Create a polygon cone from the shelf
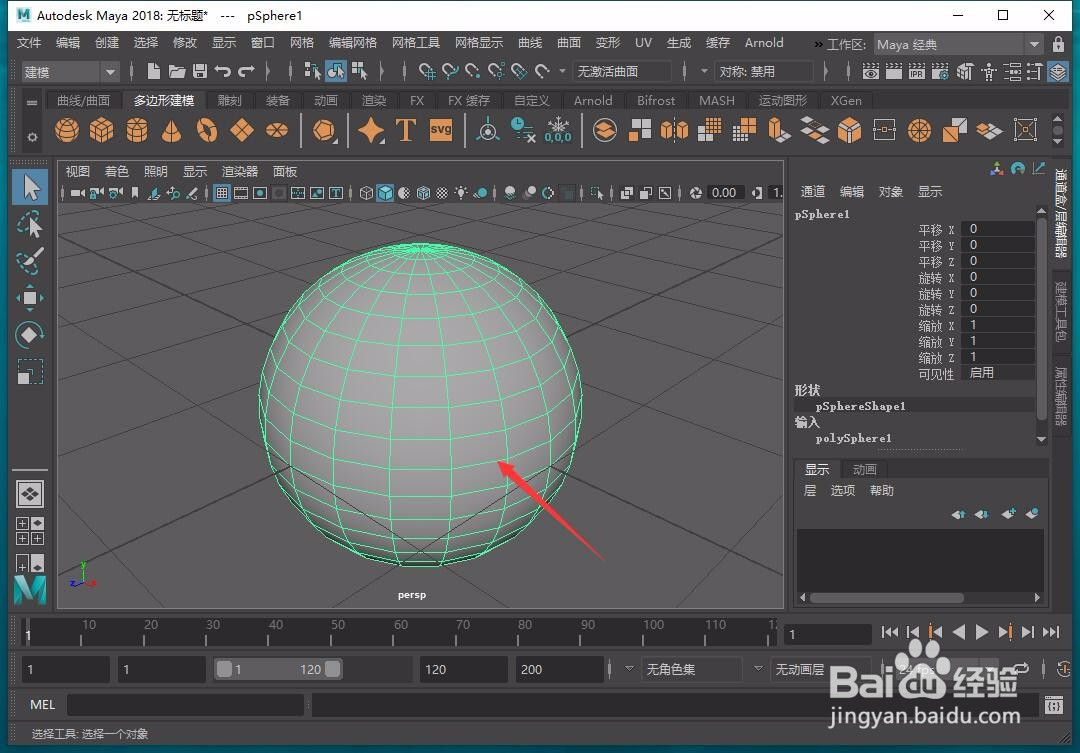The width and height of the screenshot is (1080, 753). pyautogui.click(x=172, y=130)
